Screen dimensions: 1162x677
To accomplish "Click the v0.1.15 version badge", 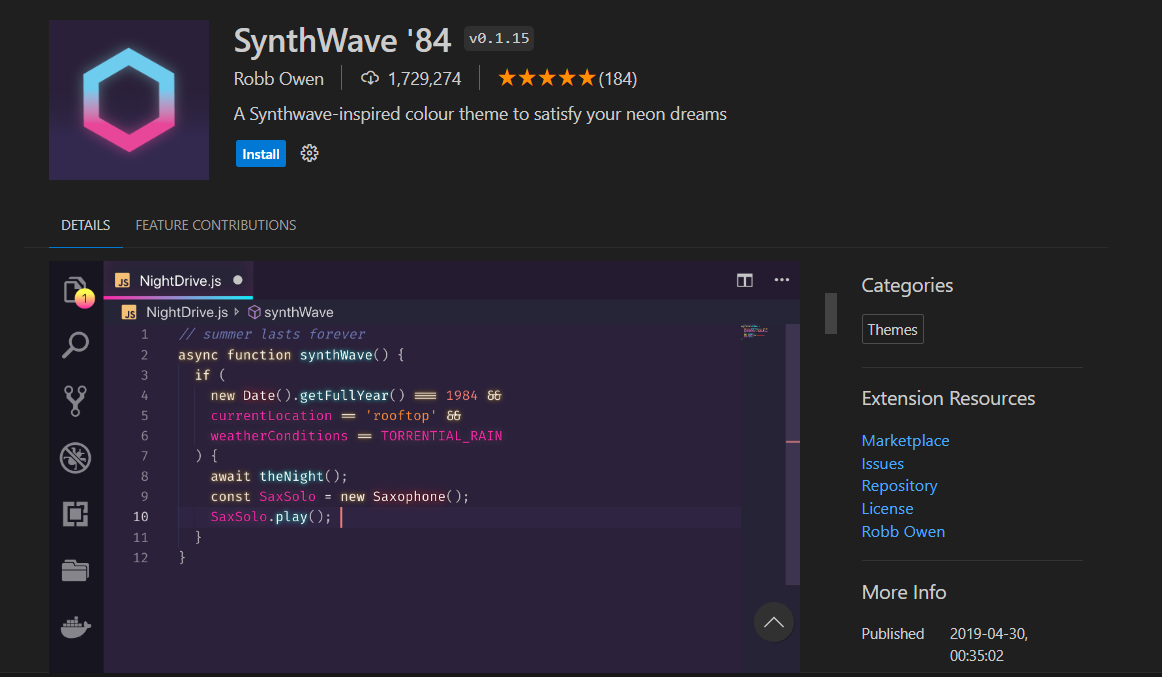I will [499, 39].
